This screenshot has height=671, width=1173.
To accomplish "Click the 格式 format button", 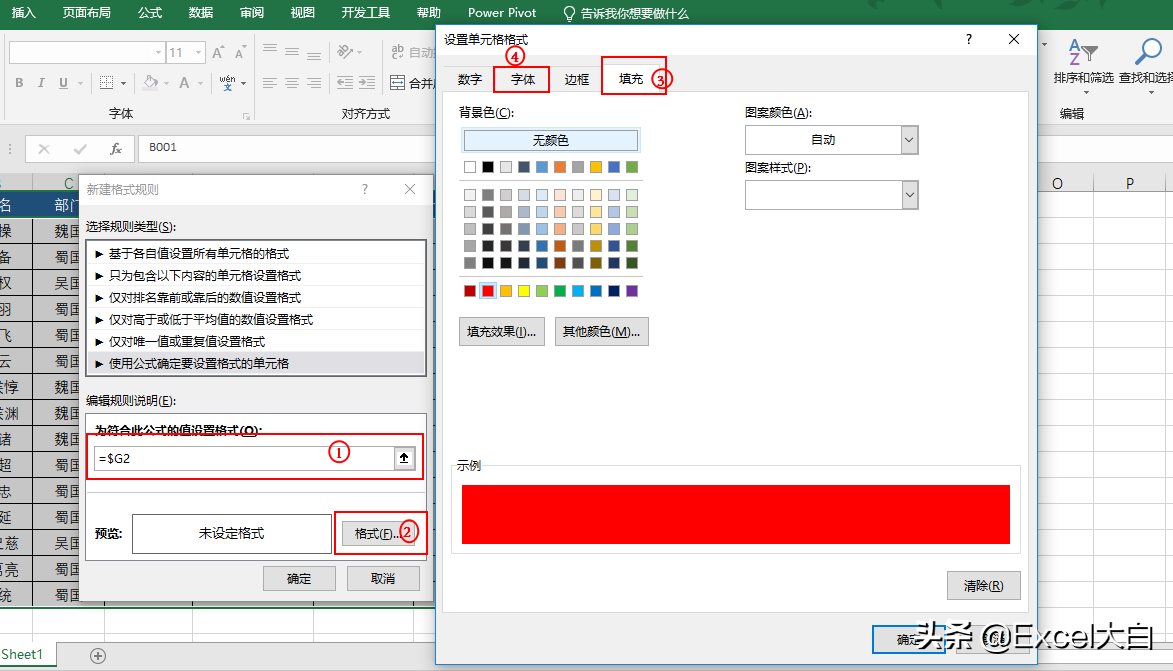I will (x=378, y=533).
